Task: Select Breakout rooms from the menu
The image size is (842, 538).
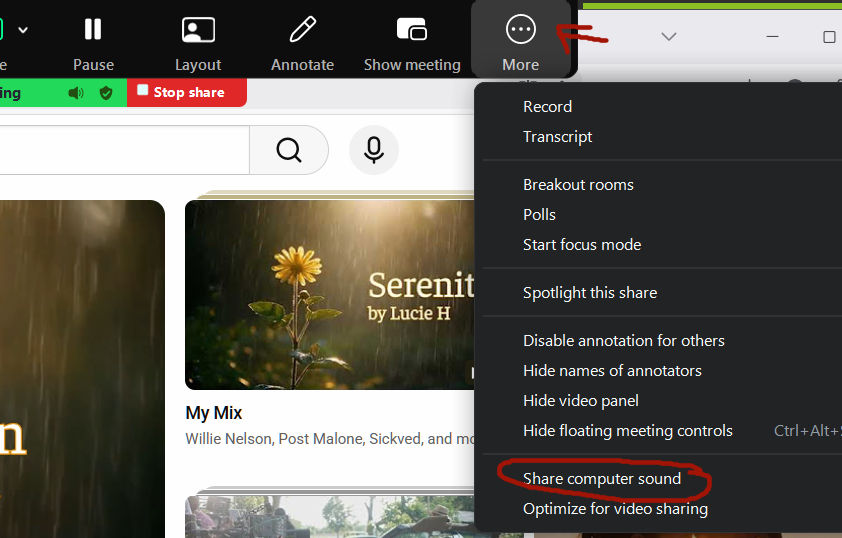Action: click(x=578, y=185)
